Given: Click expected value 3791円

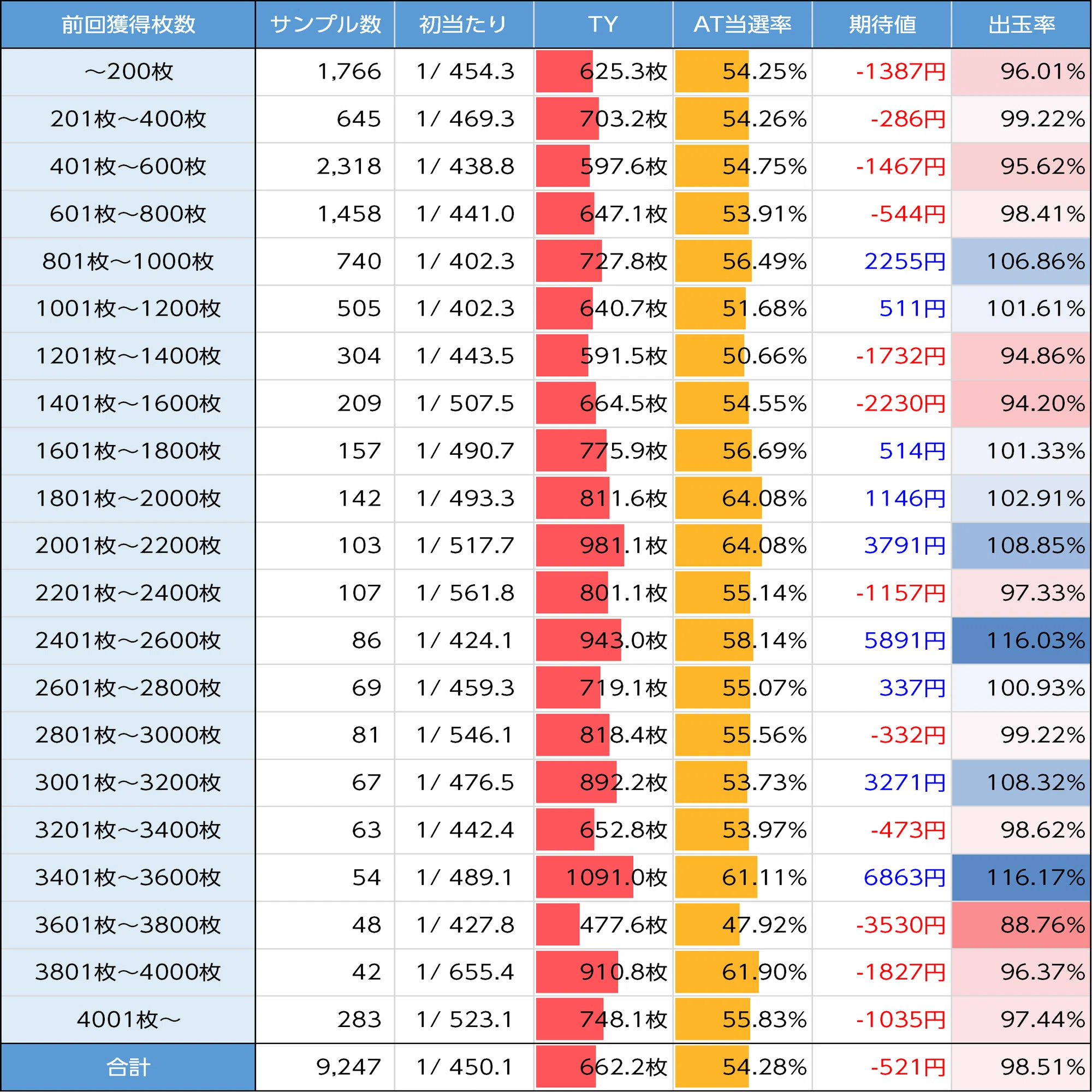Looking at the screenshot, I should [x=905, y=545].
